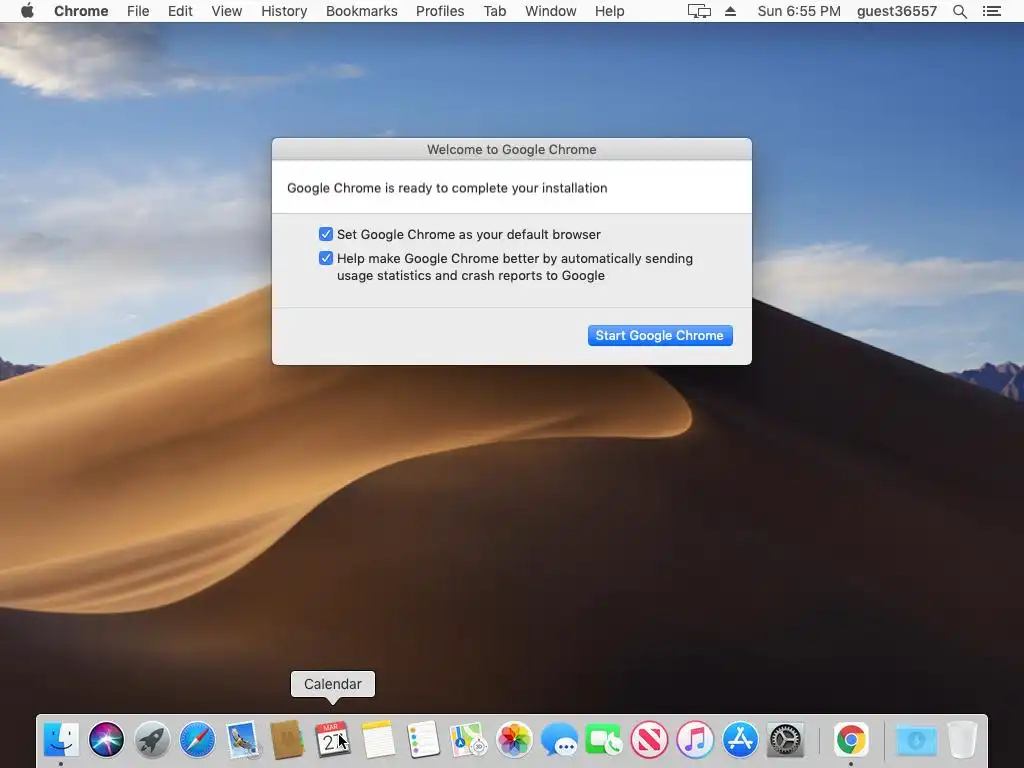The image size is (1024, 768).
Task: Open the FaceTime green camera icon
Action: (x=604, y=740)
